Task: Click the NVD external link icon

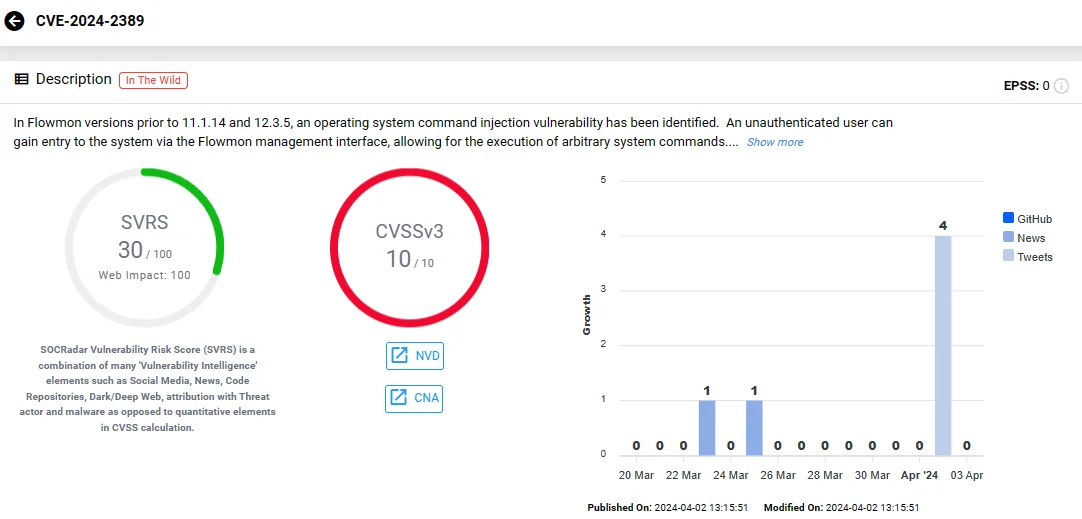Action: tap(399, 355)
